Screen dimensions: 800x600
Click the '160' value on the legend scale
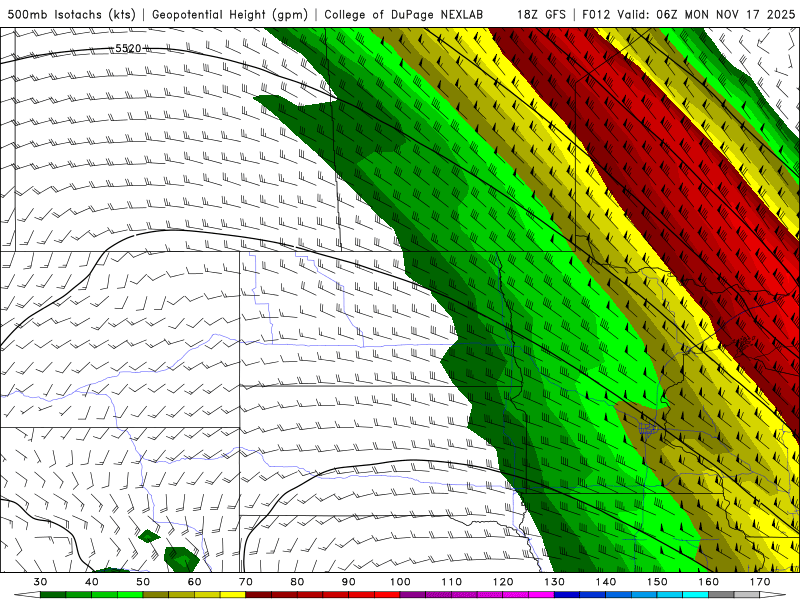pyautogui.click(x=709, y=582)
